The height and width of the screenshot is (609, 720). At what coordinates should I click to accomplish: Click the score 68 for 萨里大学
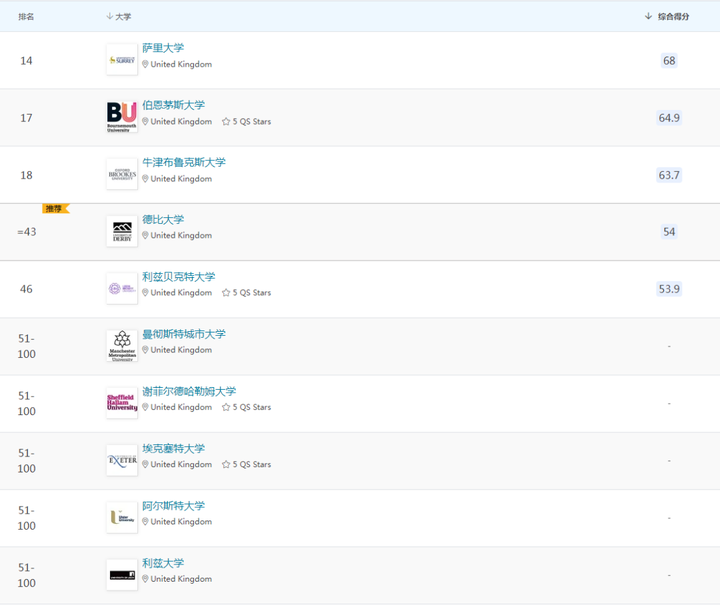(x=669, y=61)
